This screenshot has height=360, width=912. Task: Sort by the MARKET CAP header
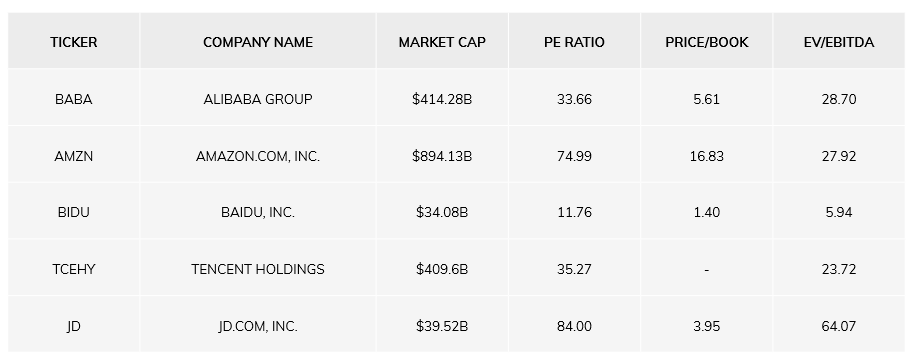442,42
